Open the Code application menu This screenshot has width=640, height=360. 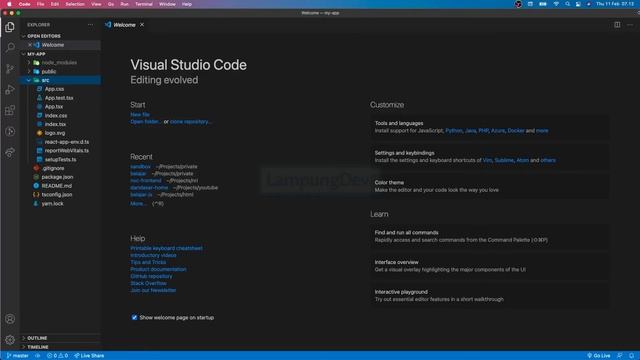point(24,4)
